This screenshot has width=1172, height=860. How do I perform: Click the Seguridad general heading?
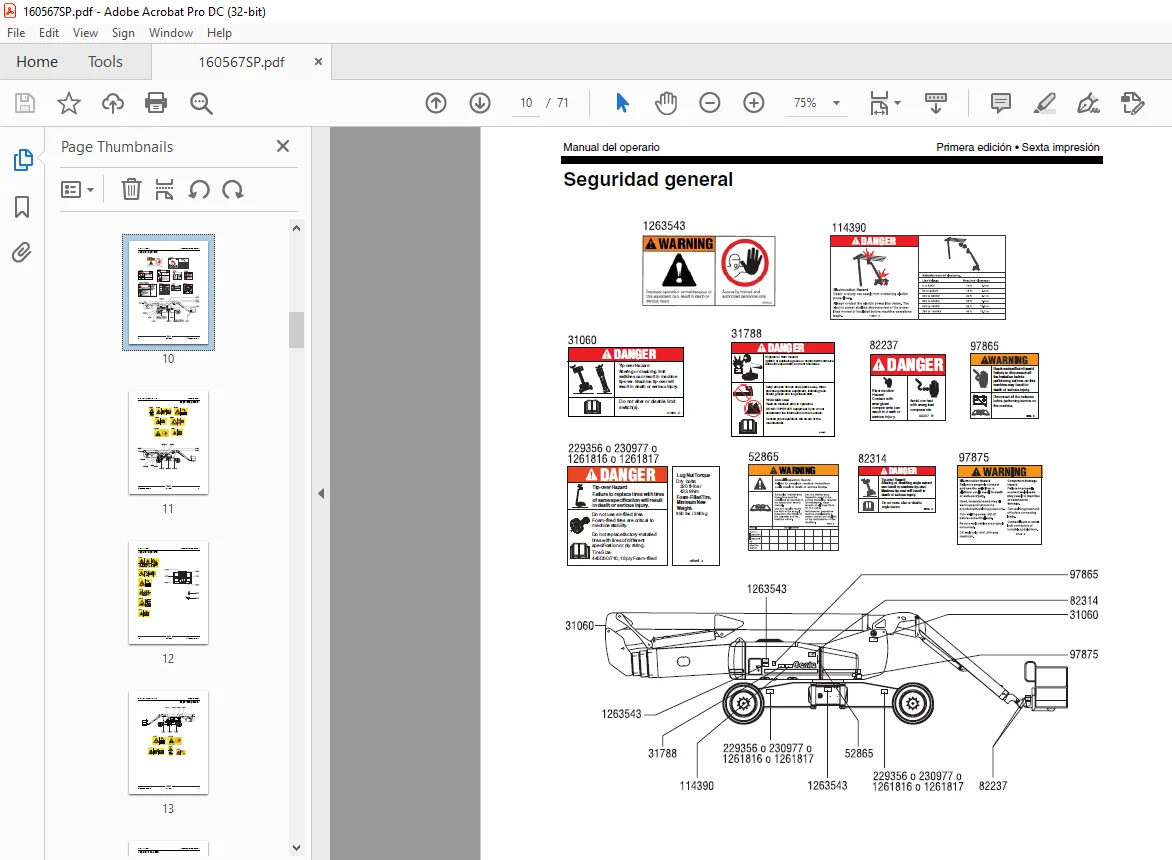coord(647,179)
